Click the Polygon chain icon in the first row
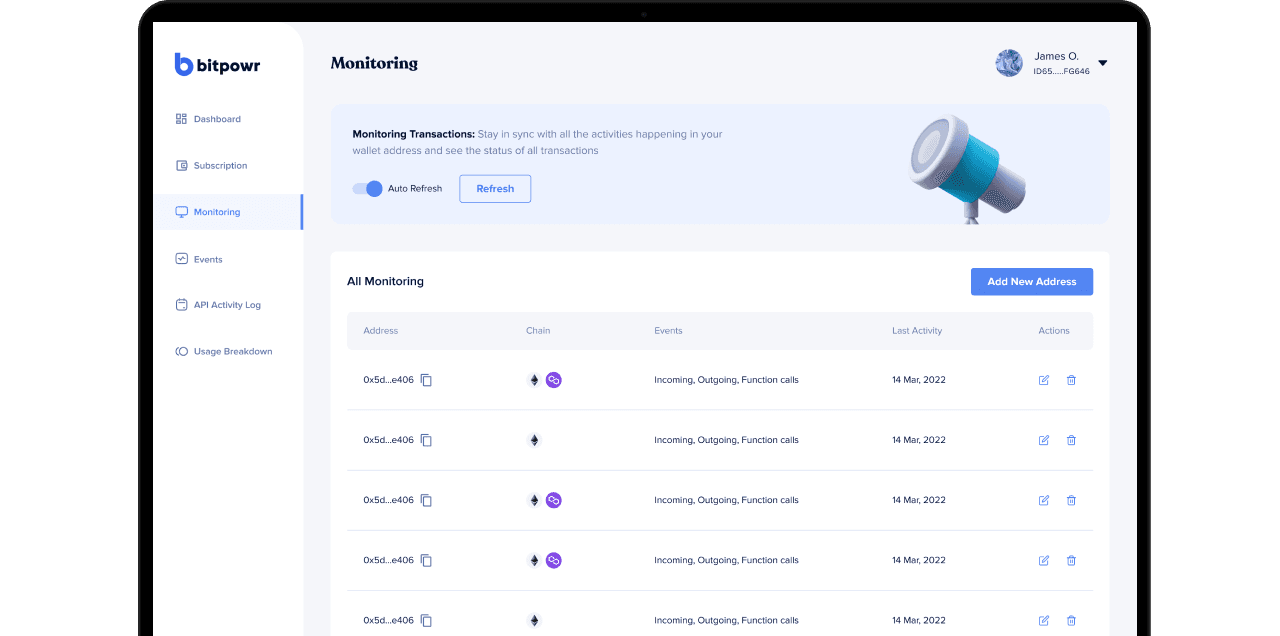1280x636 pixels. tap(553, 380)
